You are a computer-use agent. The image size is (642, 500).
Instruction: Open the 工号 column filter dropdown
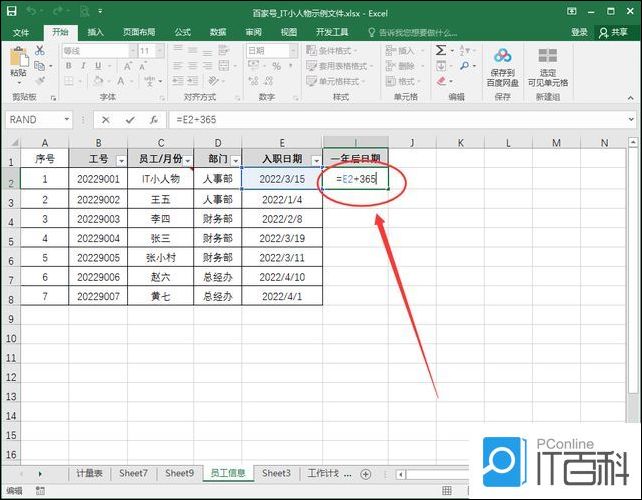click(x=121, y=160)
